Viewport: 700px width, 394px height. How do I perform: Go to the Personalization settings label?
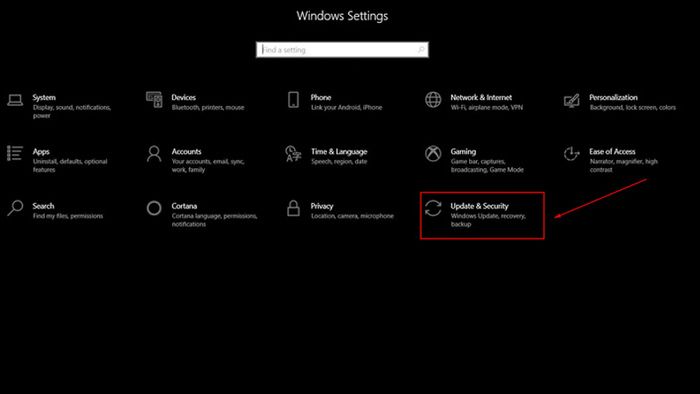pos(613,97)
